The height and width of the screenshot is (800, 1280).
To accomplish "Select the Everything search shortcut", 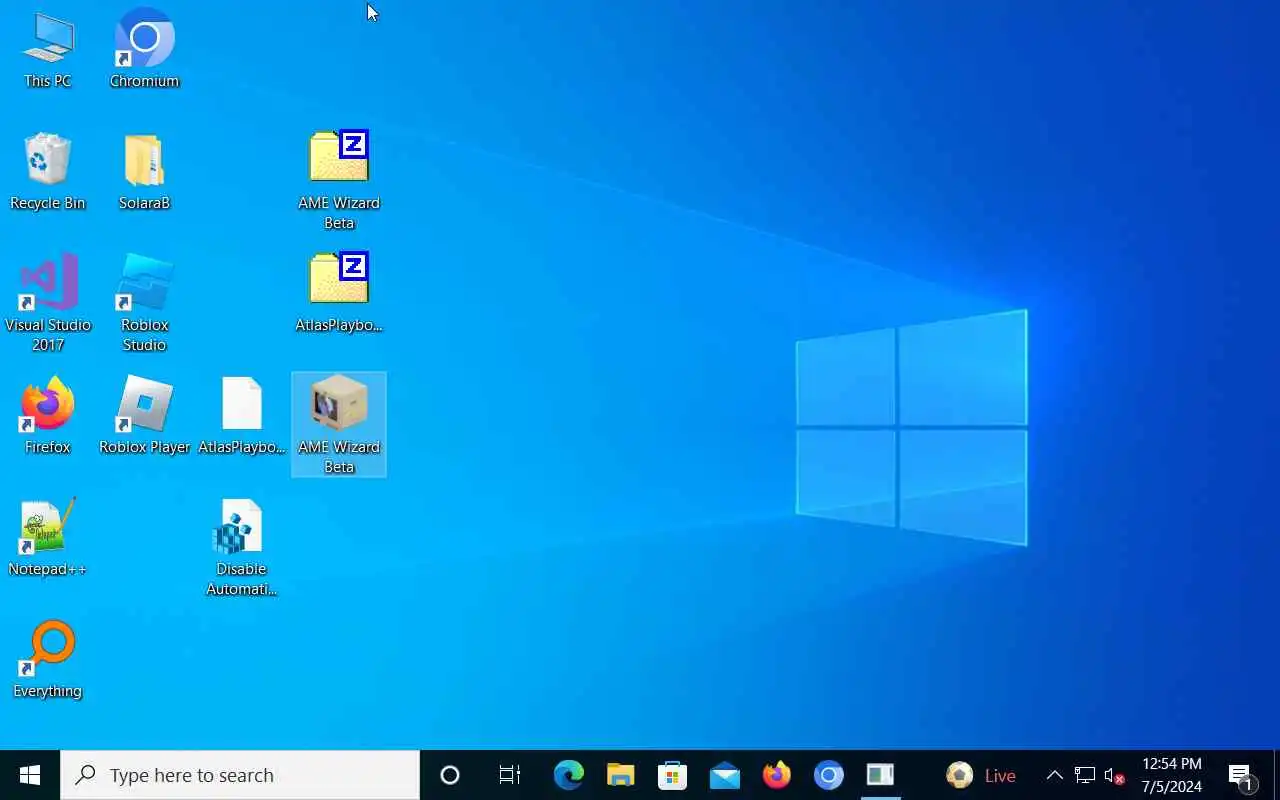I will (x=47, y=660).
